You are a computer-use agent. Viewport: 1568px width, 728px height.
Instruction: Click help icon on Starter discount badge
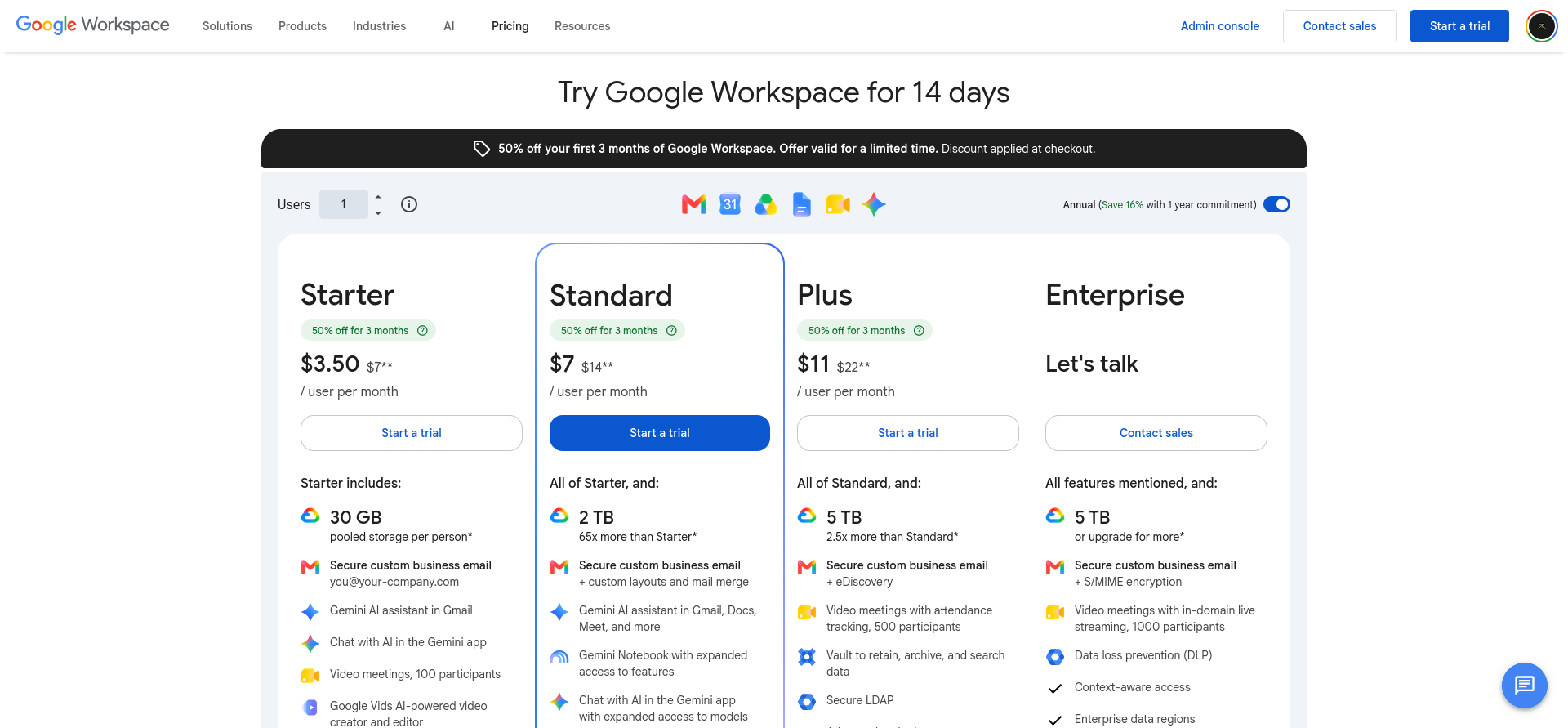click(422, 331)
